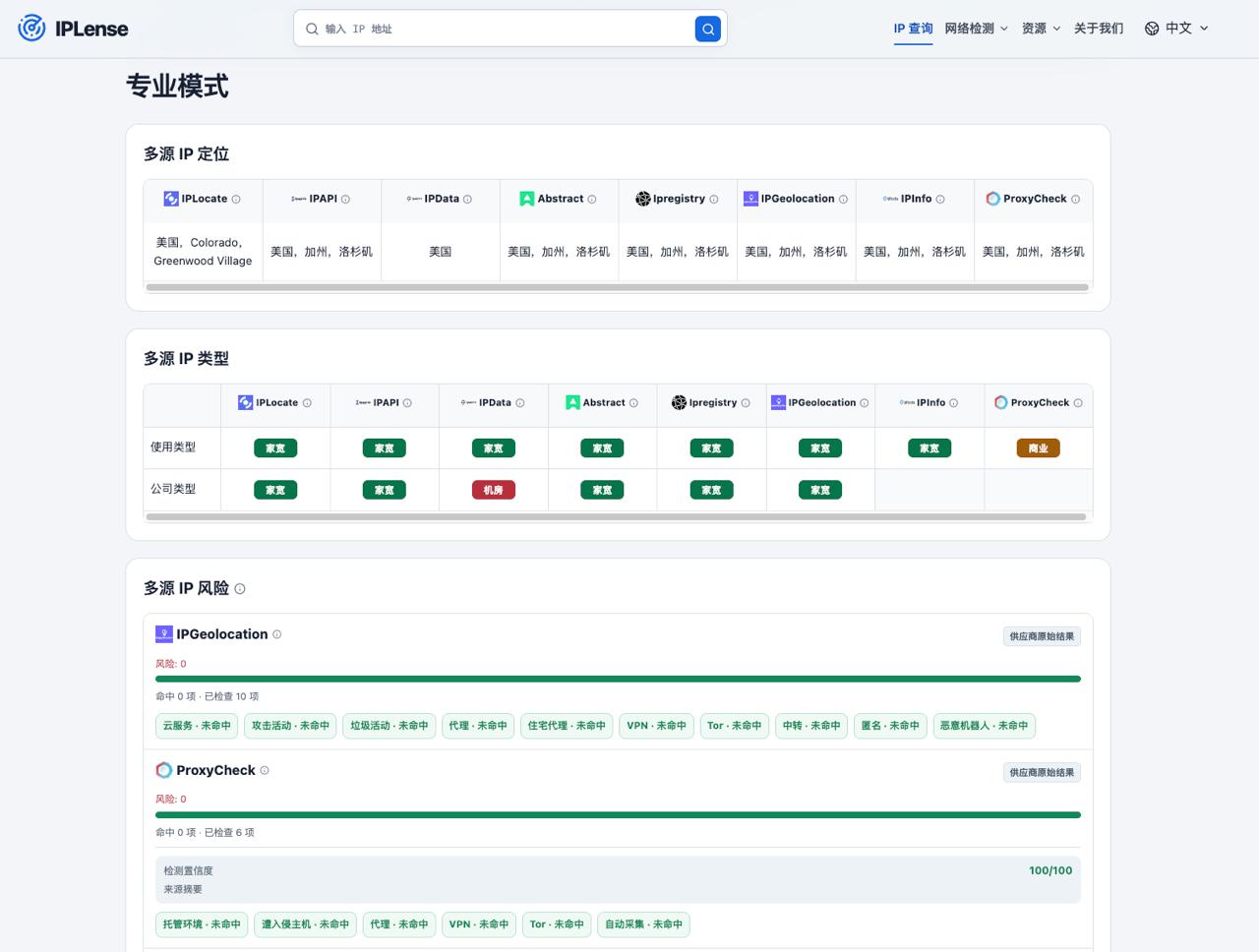Click the IPGeolocation risk progress bar

click(618, 679)
